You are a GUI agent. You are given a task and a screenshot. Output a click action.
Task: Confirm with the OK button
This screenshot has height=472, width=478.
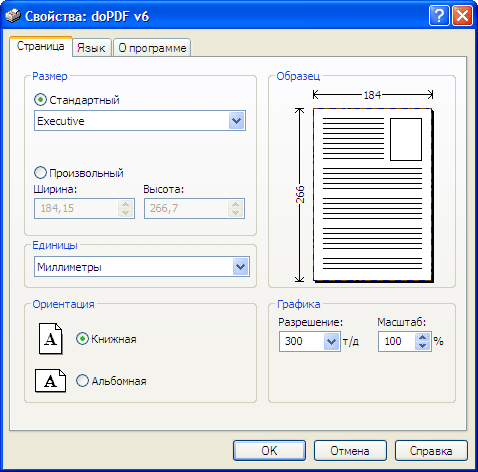click(x=269, y=451)
